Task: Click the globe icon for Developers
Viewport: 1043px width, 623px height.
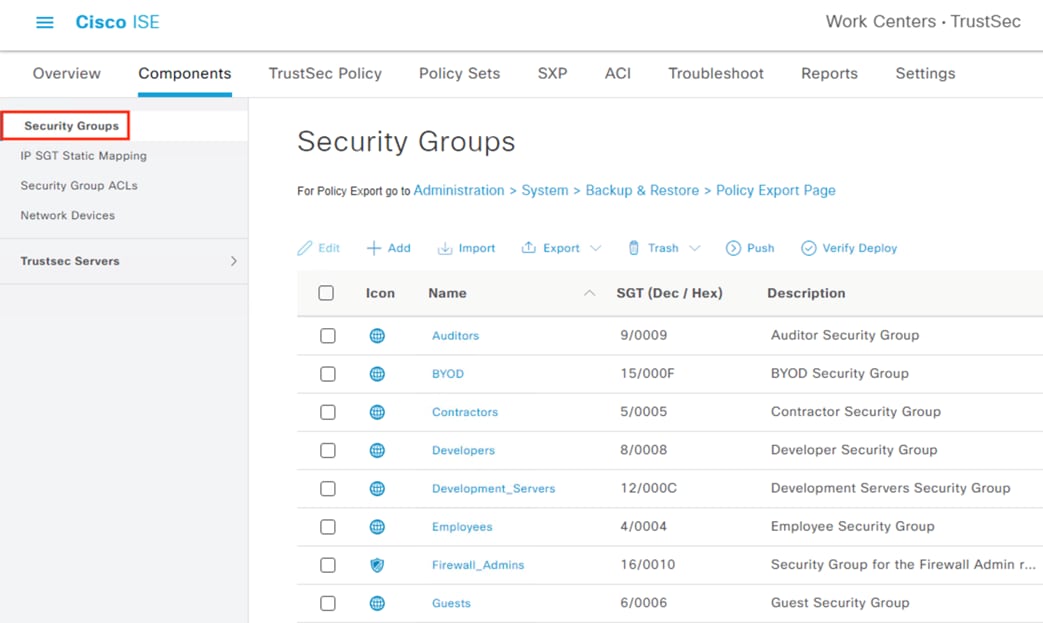Action: pyautogui.click(x=377, y=450)
